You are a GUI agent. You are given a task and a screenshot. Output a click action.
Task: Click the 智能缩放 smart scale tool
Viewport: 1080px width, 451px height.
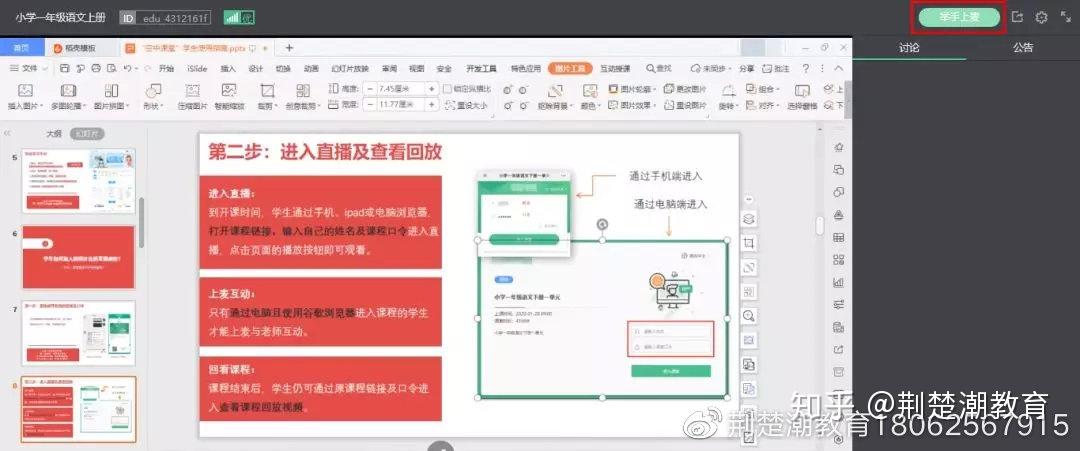tap(229, 96)
